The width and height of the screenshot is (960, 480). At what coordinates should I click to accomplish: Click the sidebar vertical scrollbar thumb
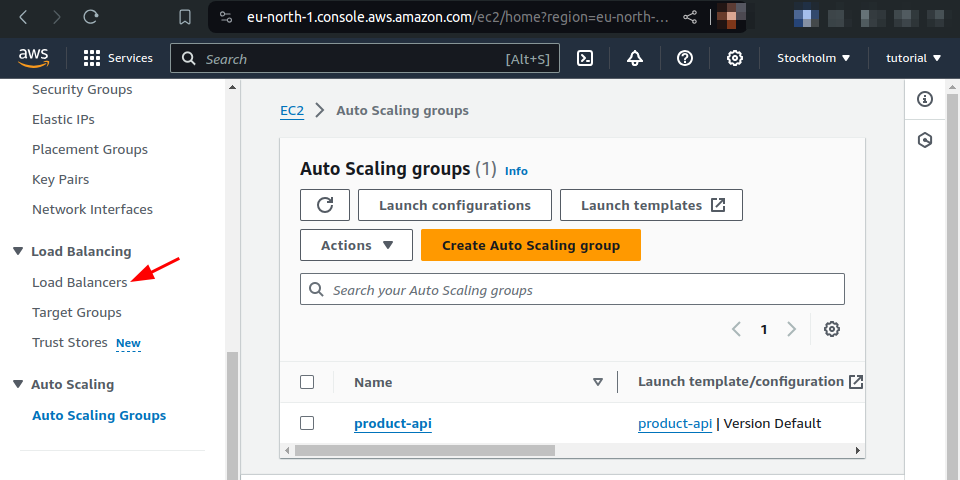coord(232,416)
